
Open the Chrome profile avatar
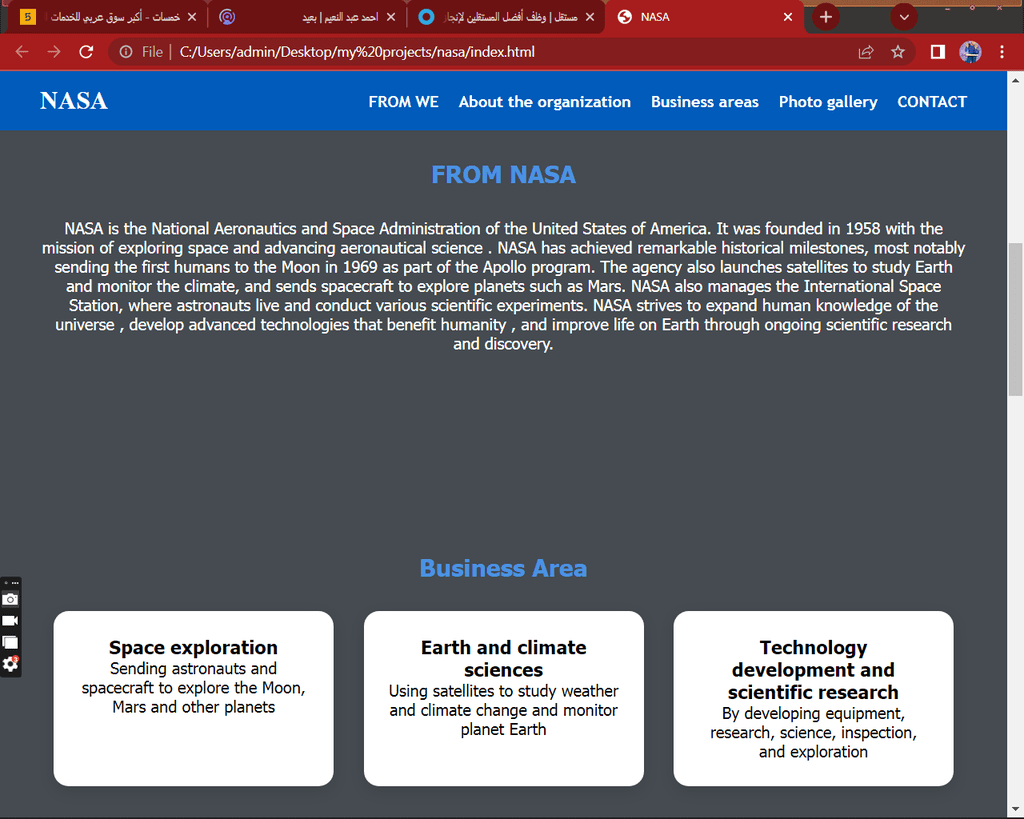970,52
